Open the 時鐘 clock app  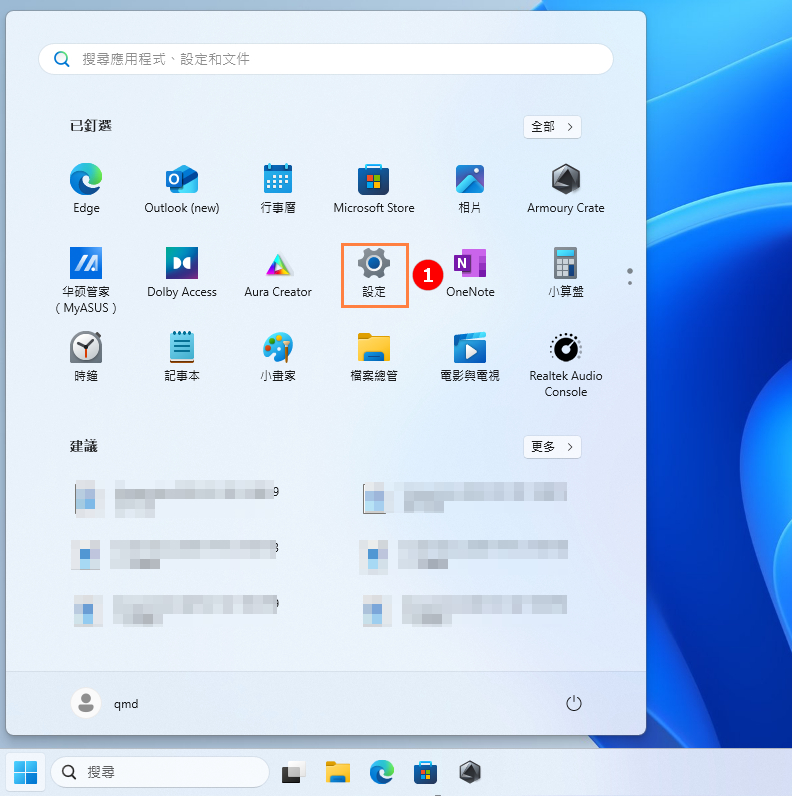[86, 357]
